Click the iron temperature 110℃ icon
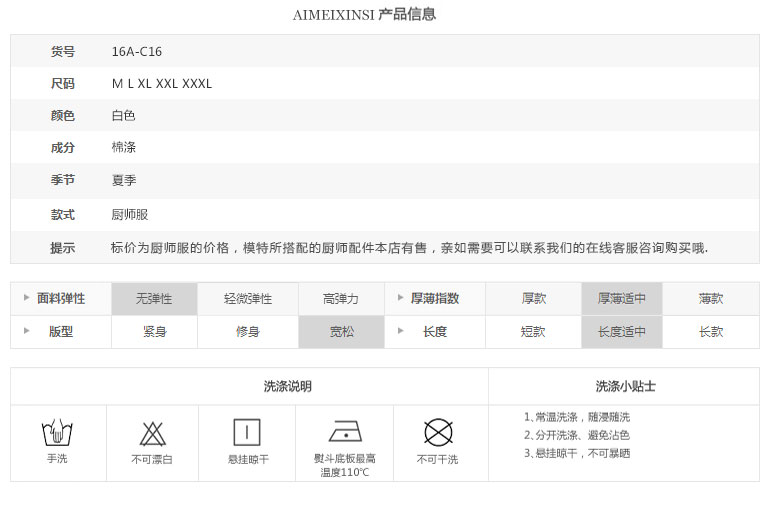Screen dimensions: 780x505 coord(345,431)
